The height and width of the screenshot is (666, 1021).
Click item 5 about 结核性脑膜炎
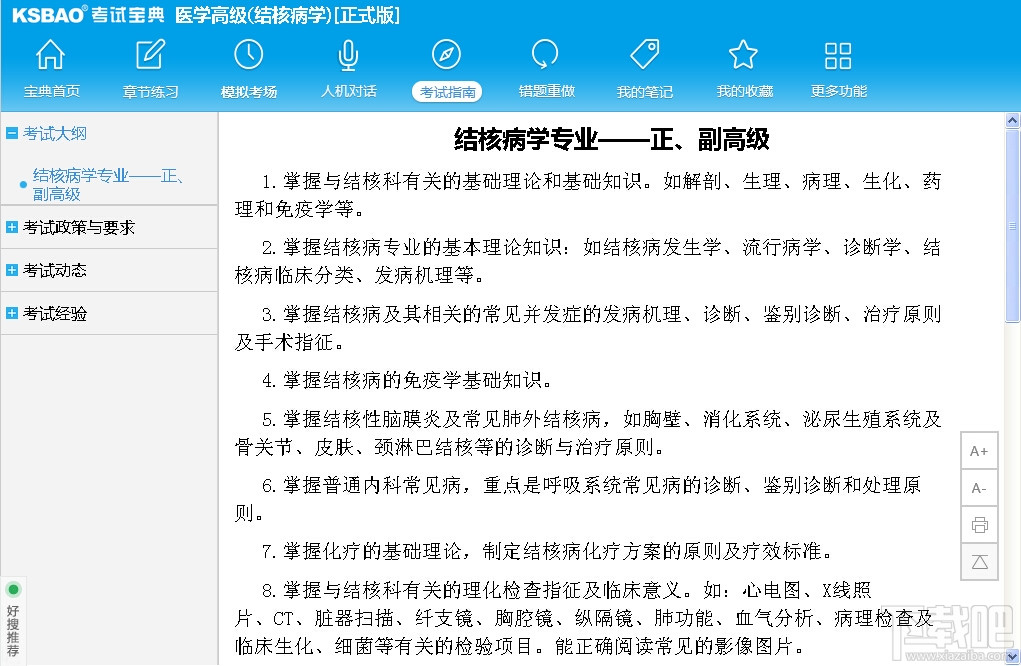(588, 433)
